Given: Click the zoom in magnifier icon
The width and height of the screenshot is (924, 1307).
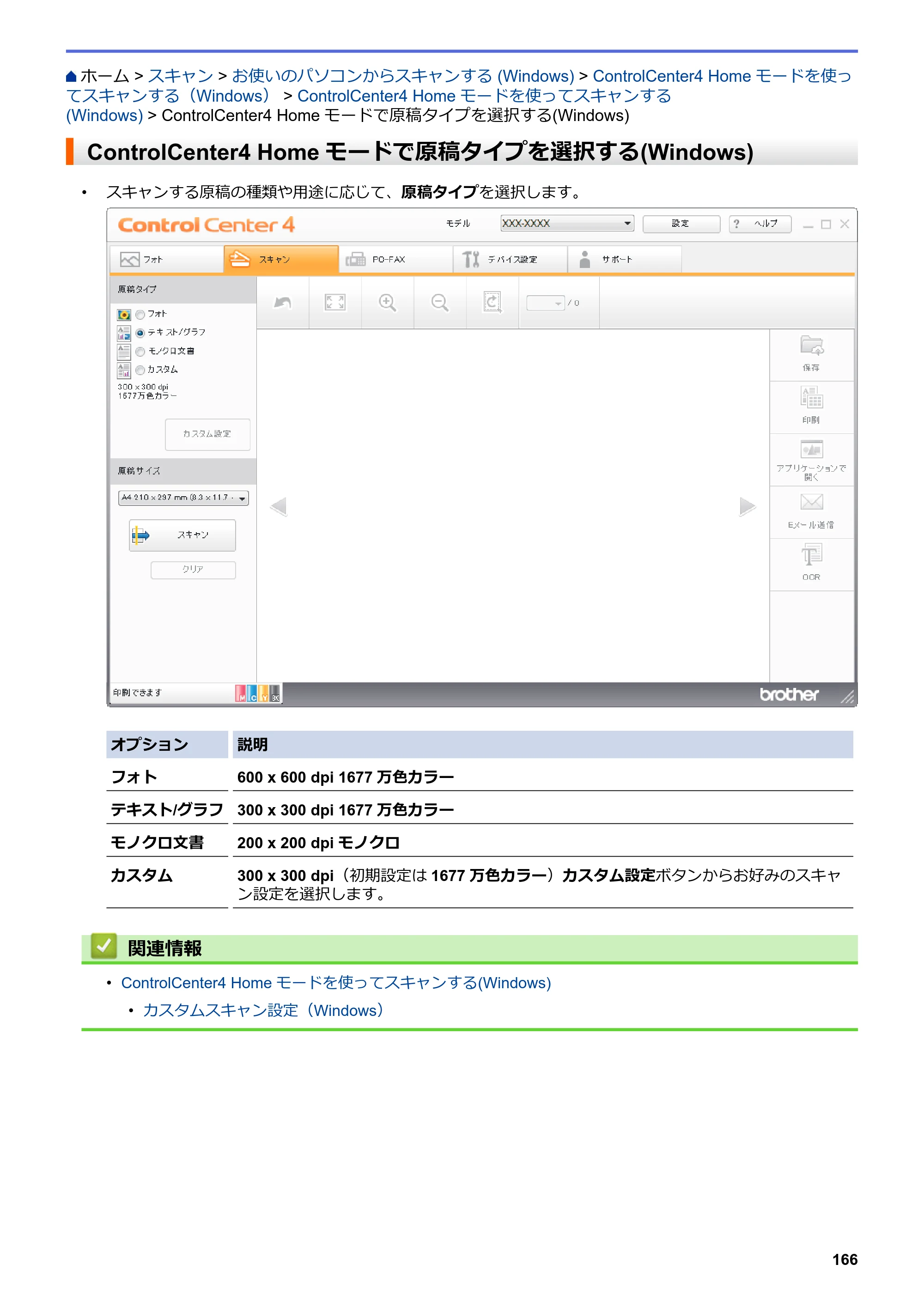Looking at the screenshot, I should point(387,302).
